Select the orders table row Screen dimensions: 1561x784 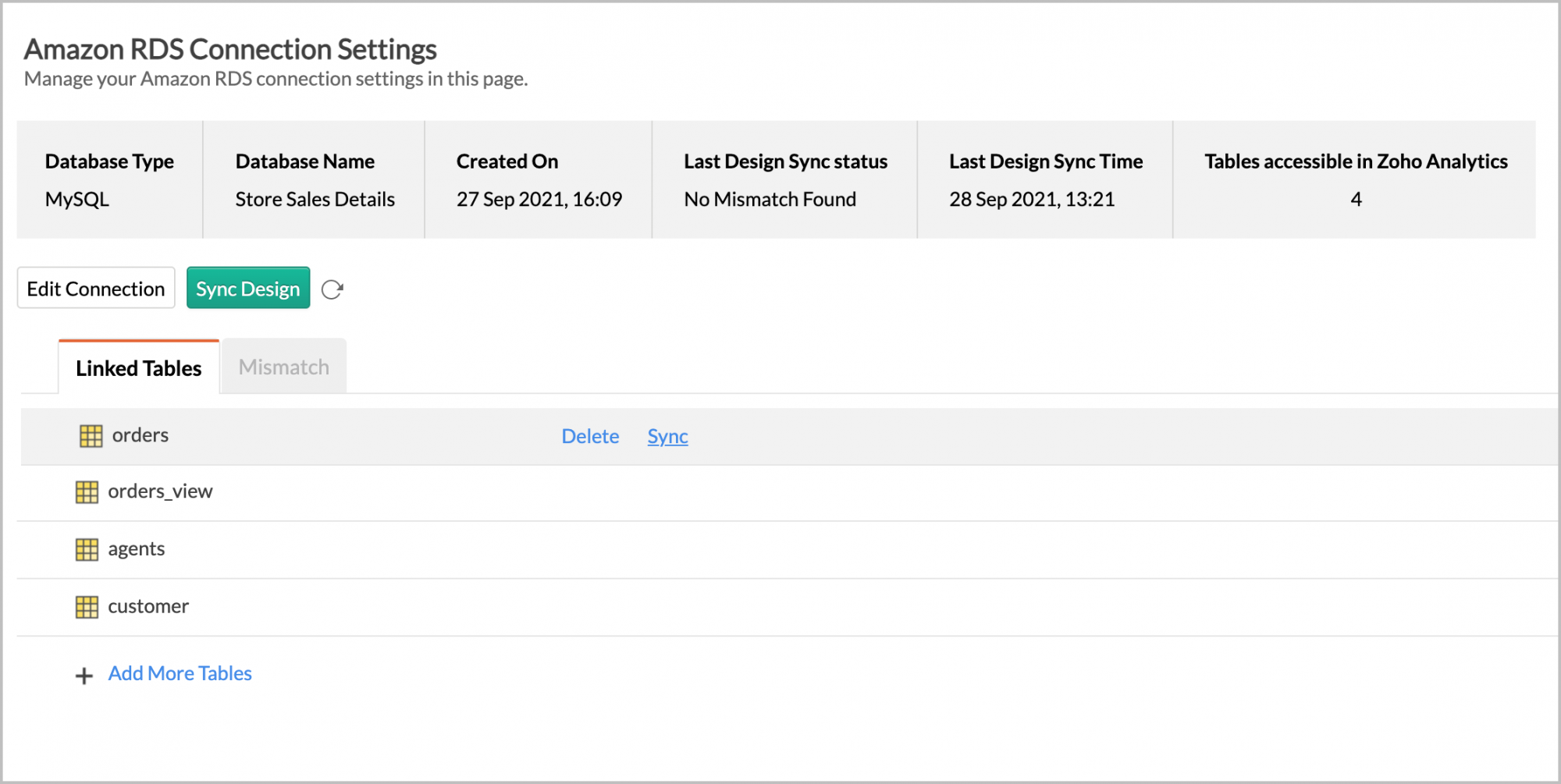click(x=789, y=436)
